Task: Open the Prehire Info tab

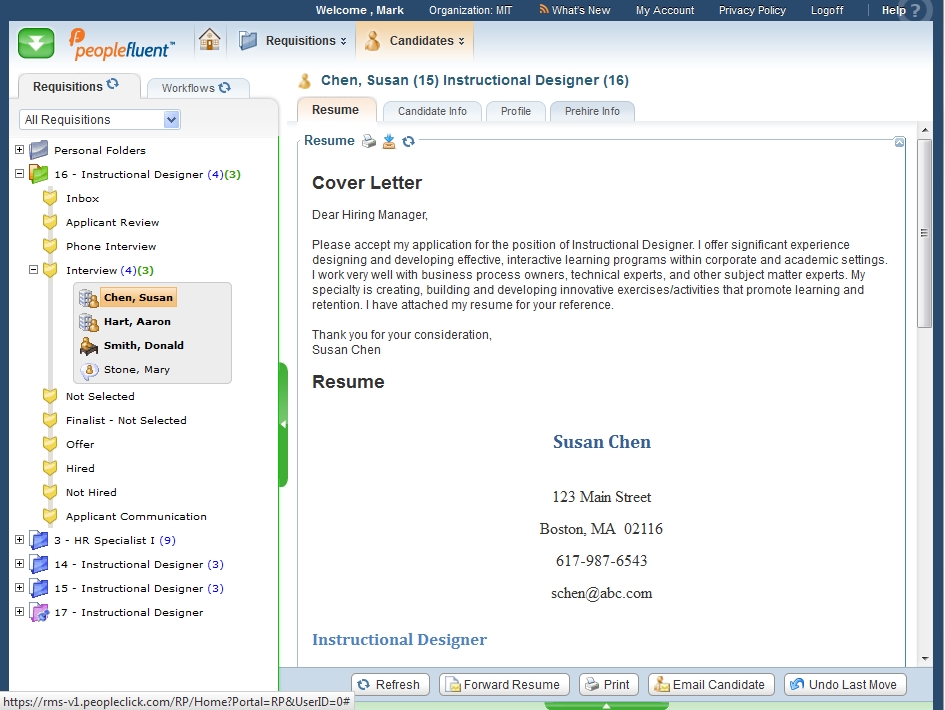Action: [592, 111]
